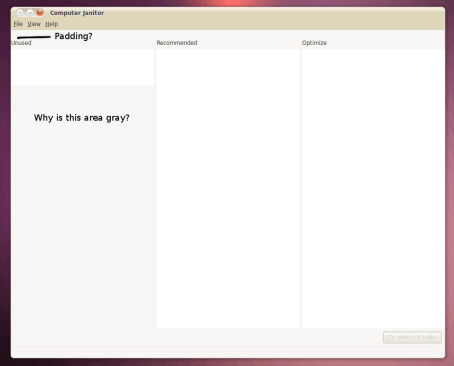Click inside the Optimize list pane
Image resolution: width=454 pixels, height=366 pixels.
(373, 188)
